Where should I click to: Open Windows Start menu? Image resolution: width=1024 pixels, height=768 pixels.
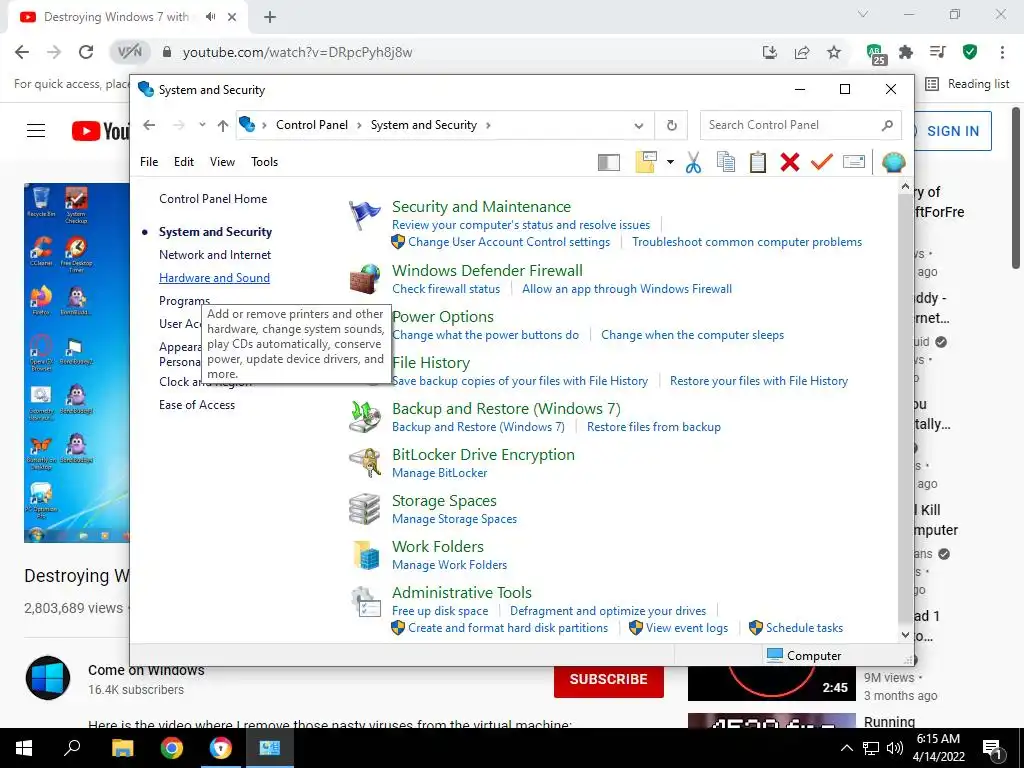pos(24,748)
